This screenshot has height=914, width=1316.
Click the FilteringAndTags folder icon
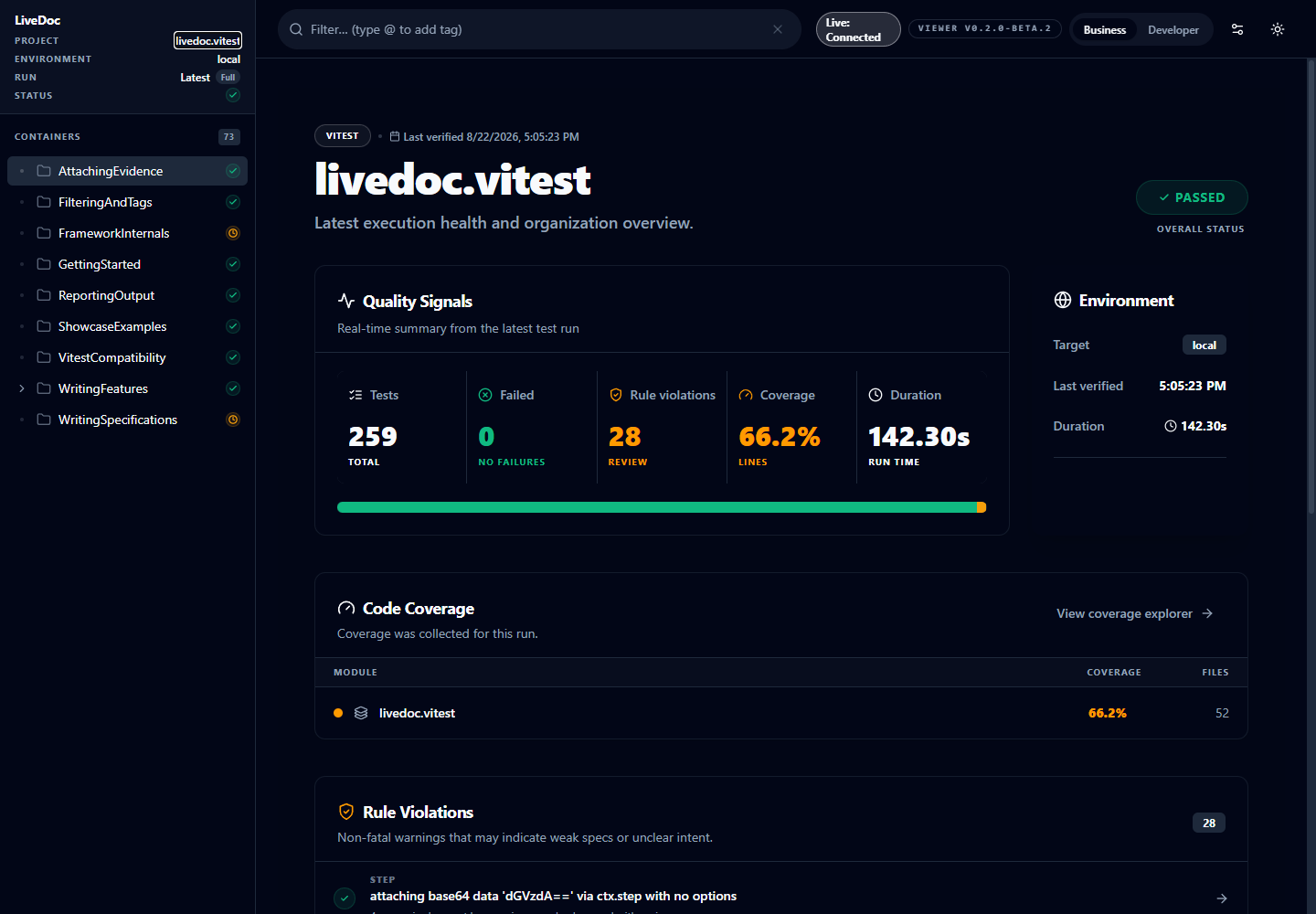click(x=44, y=202)
